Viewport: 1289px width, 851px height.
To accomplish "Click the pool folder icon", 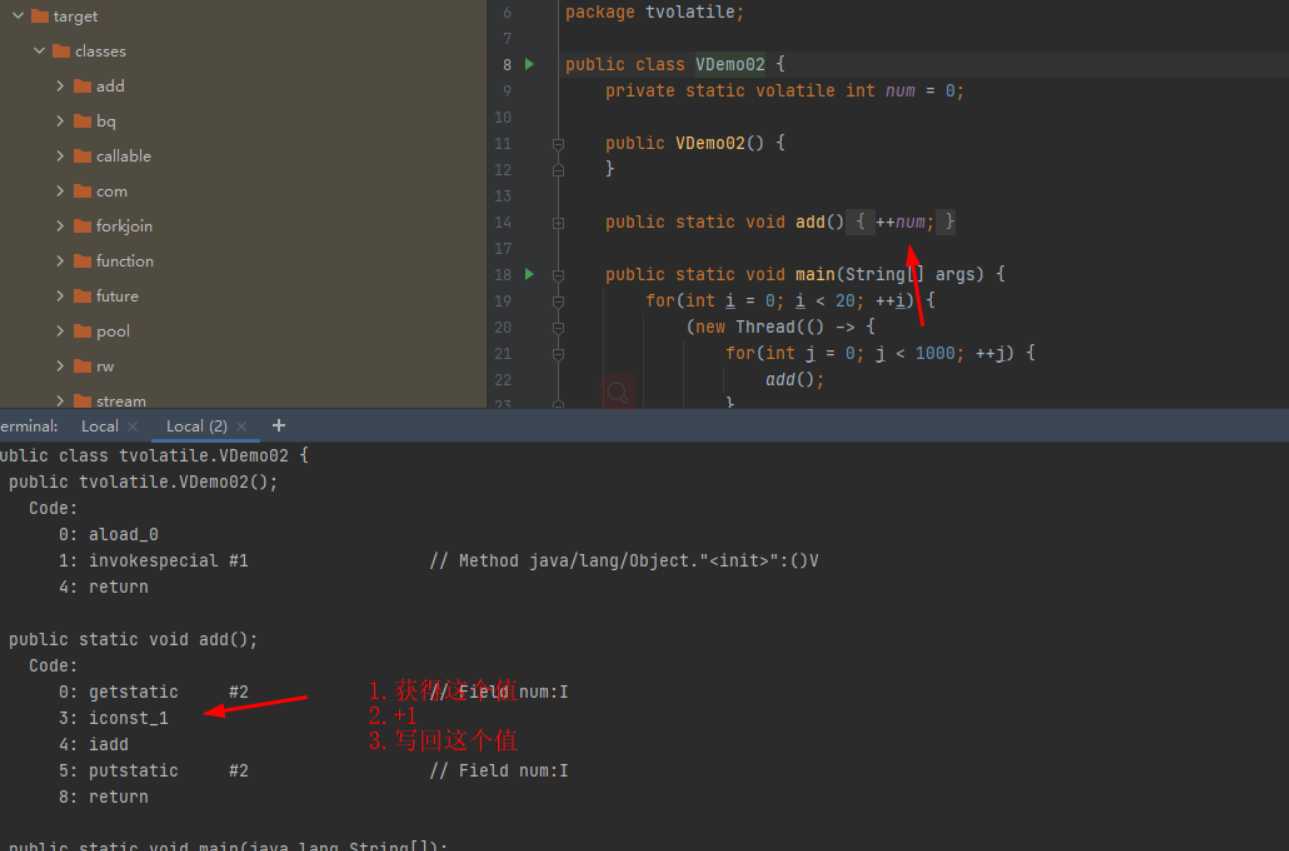I will 82,331.
